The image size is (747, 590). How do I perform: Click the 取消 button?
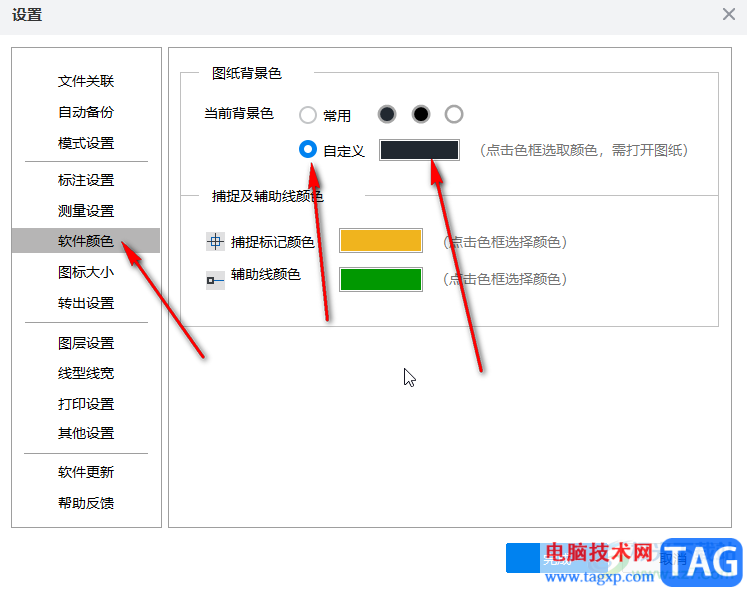[673, 558]
